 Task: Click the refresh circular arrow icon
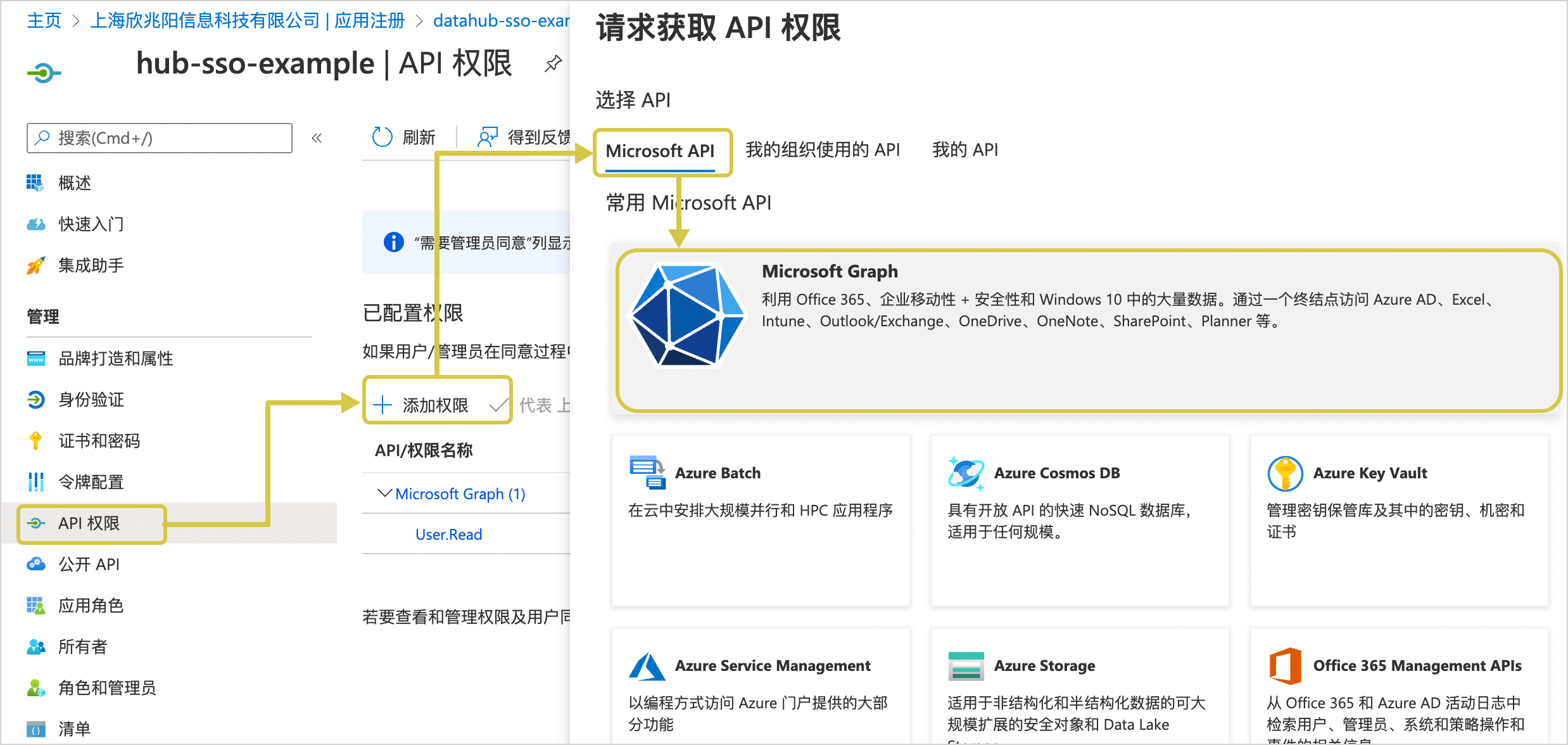tap(382, 137)
